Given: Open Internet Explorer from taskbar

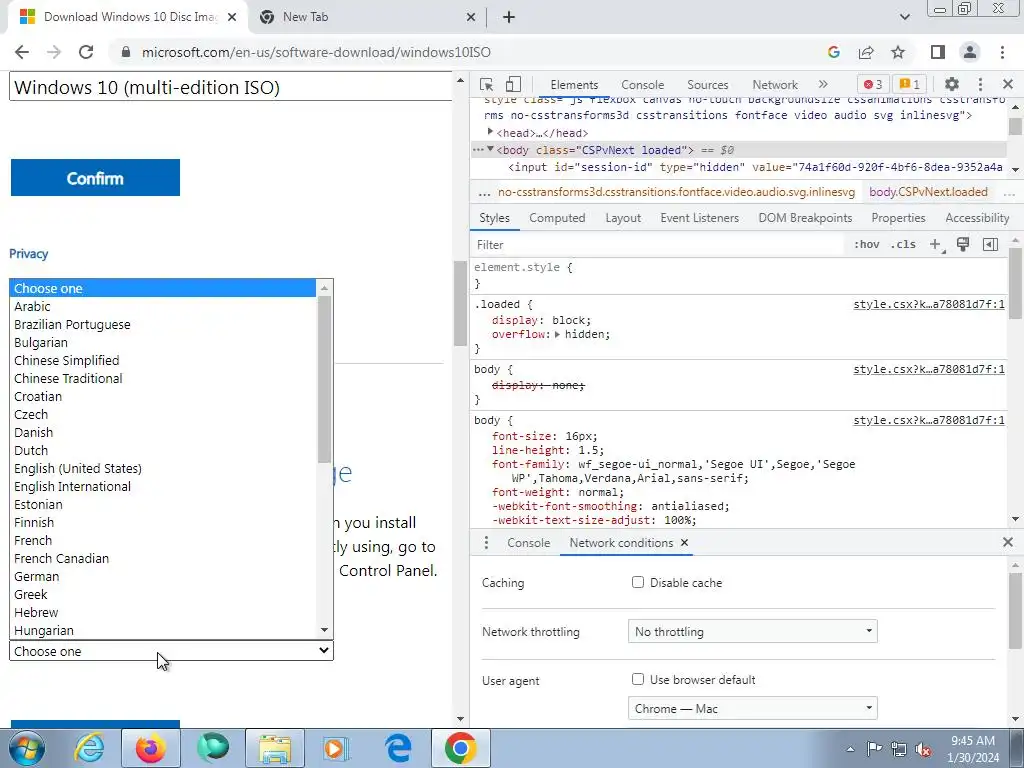Looking at the screenshot, I should click(x=89, y=748).
